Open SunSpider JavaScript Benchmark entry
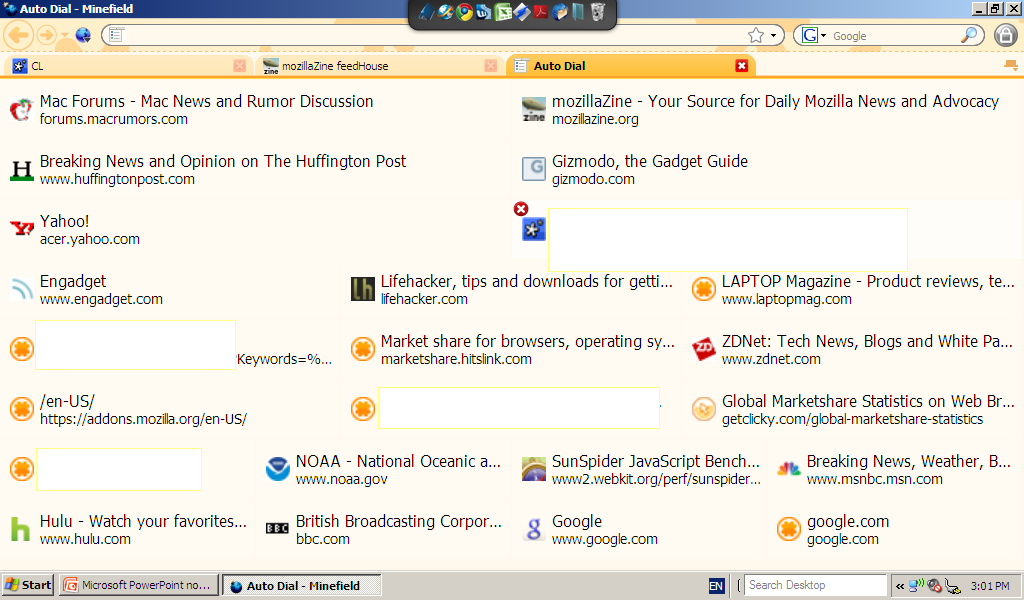 click(x=640, y=469)
